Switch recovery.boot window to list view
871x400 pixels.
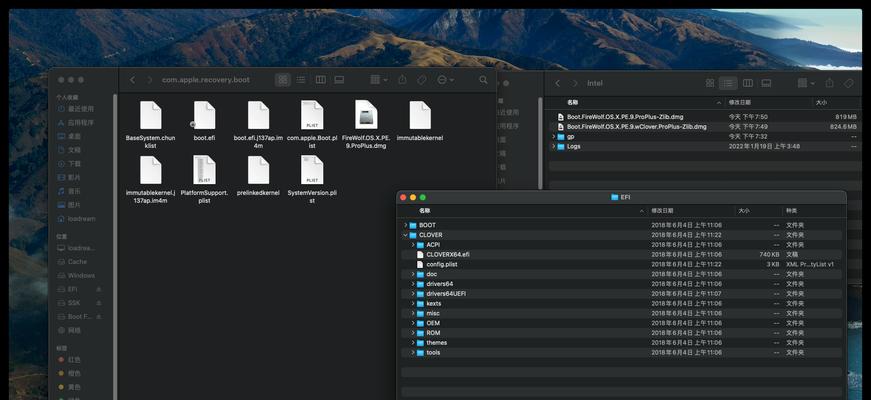pos(301,80)
